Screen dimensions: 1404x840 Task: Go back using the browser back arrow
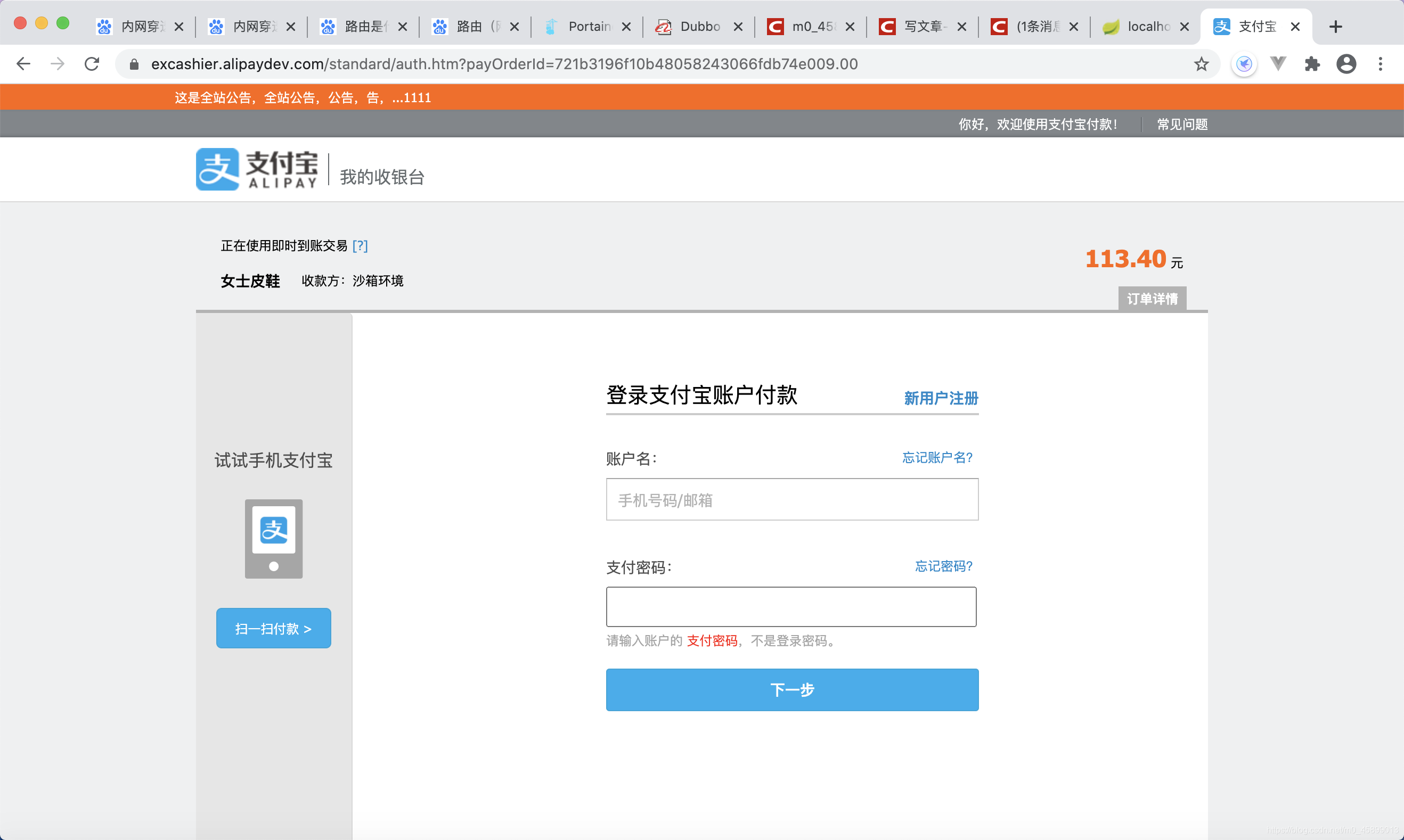click(23, 64)
